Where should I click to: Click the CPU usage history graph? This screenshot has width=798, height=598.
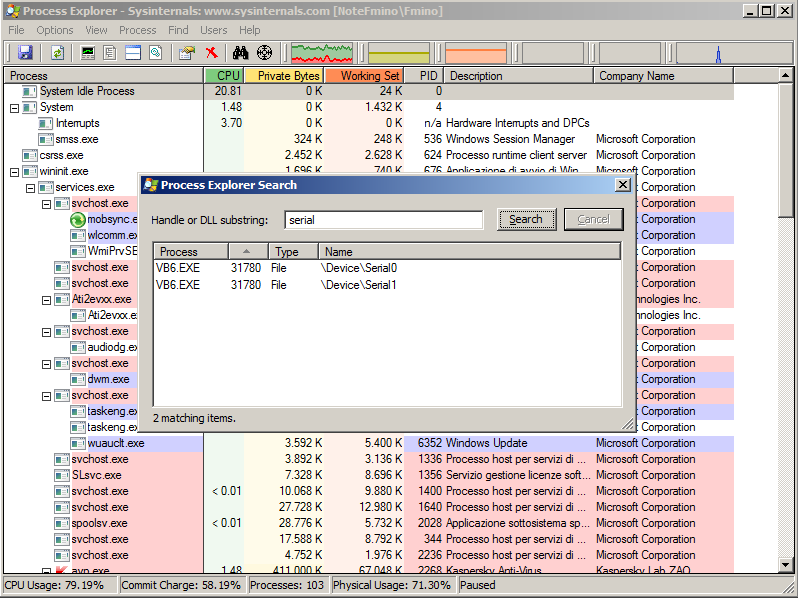322,53
